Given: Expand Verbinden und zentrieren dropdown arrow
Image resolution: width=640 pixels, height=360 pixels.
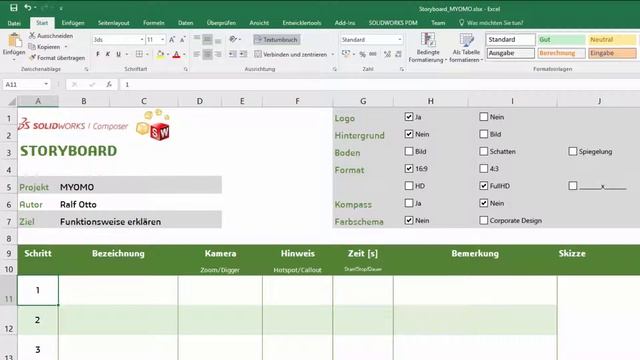Looking at the screenshot, I should (x=333, y=54).
